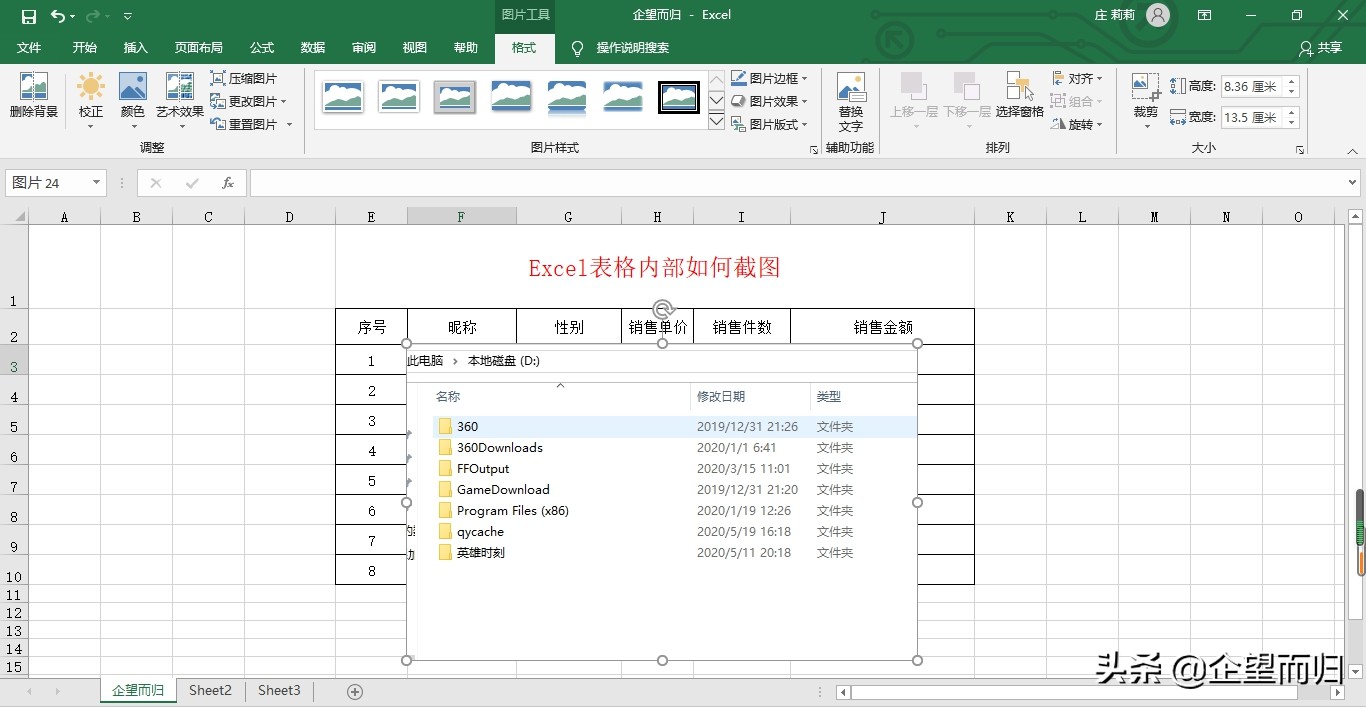Click the 序号 header cell
1366x707 pixels.
372,327
